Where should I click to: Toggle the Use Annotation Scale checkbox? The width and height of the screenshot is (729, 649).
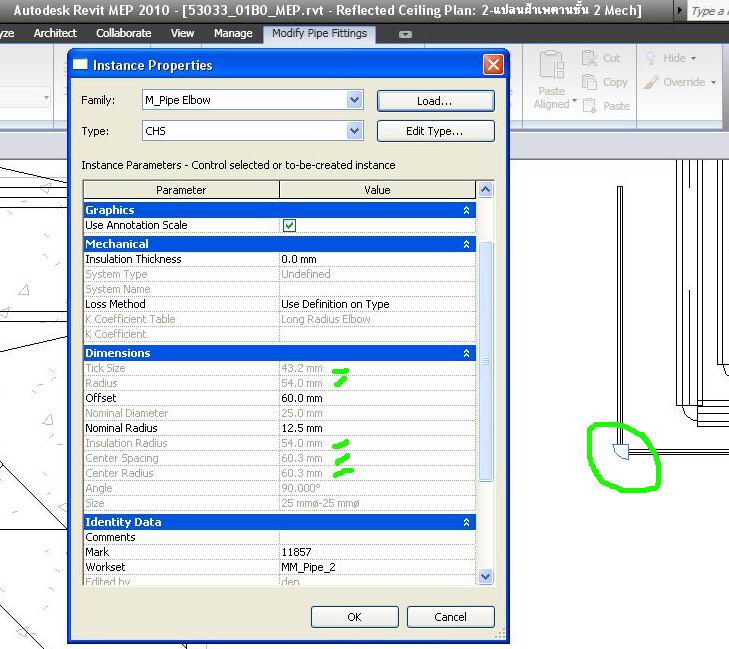click(x=289, y=225)
